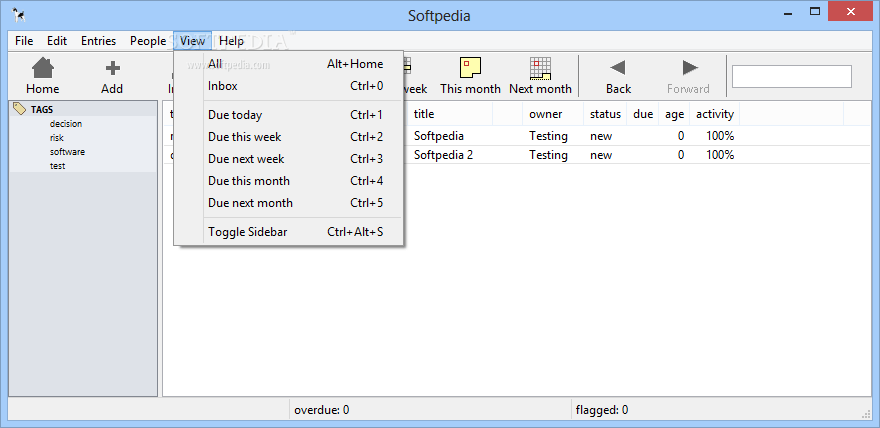Image resolution: width=880 pixels, height=428 pixels.
Task: Choose Inbox in the View menu
Action: pyautogui.click(x=288, y=86)
